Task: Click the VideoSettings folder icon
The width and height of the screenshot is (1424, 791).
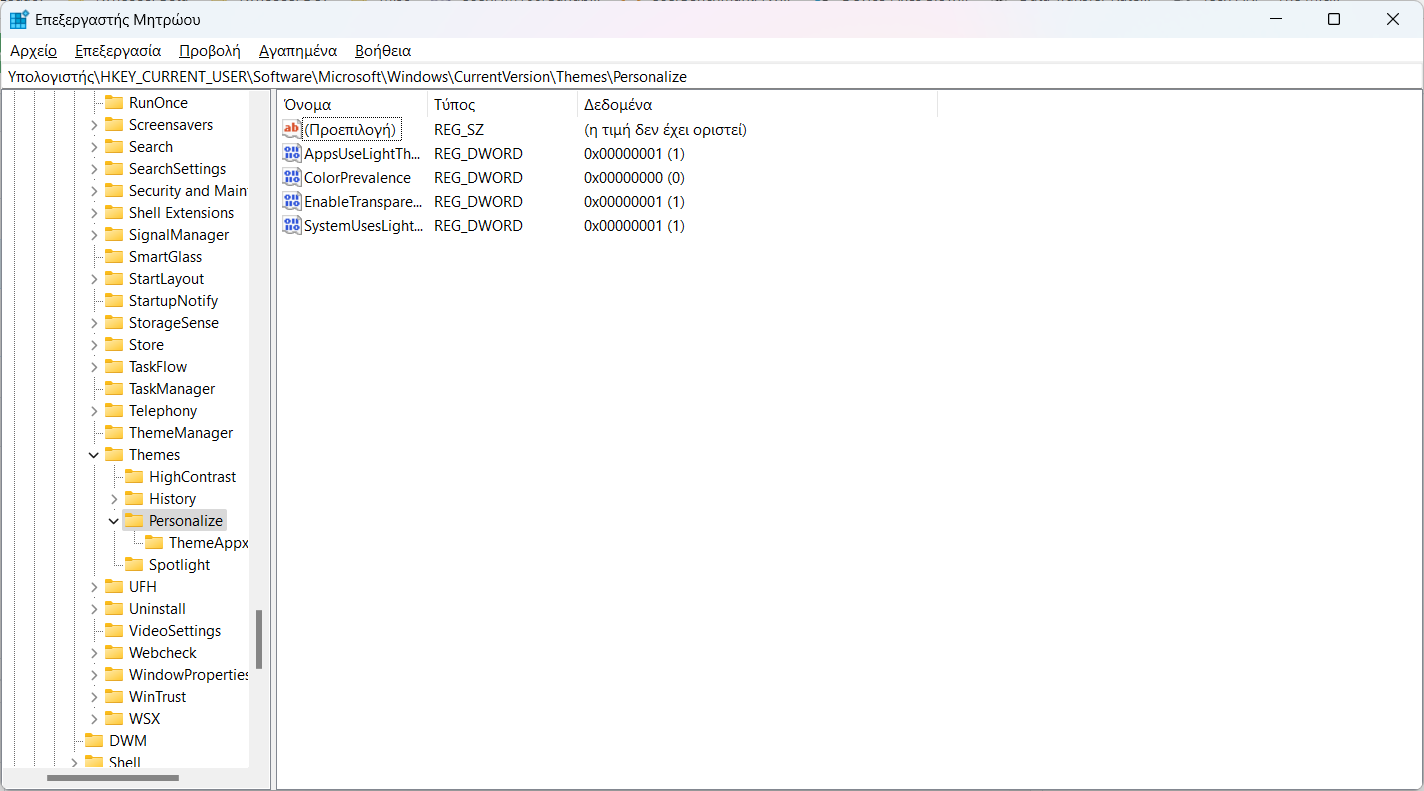Action: 113,630
